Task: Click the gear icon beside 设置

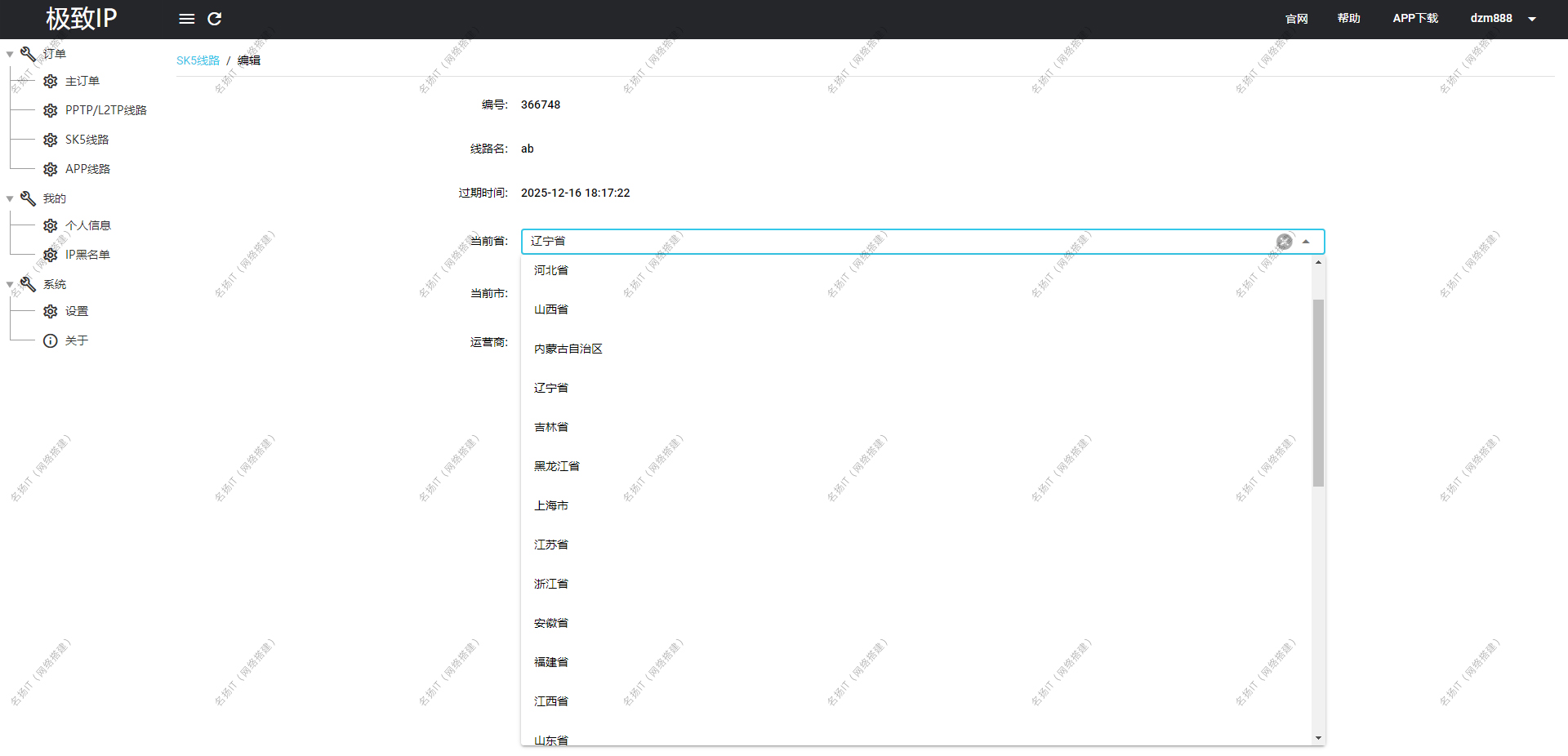Action: pyautogui.click(x=51, y=311)
